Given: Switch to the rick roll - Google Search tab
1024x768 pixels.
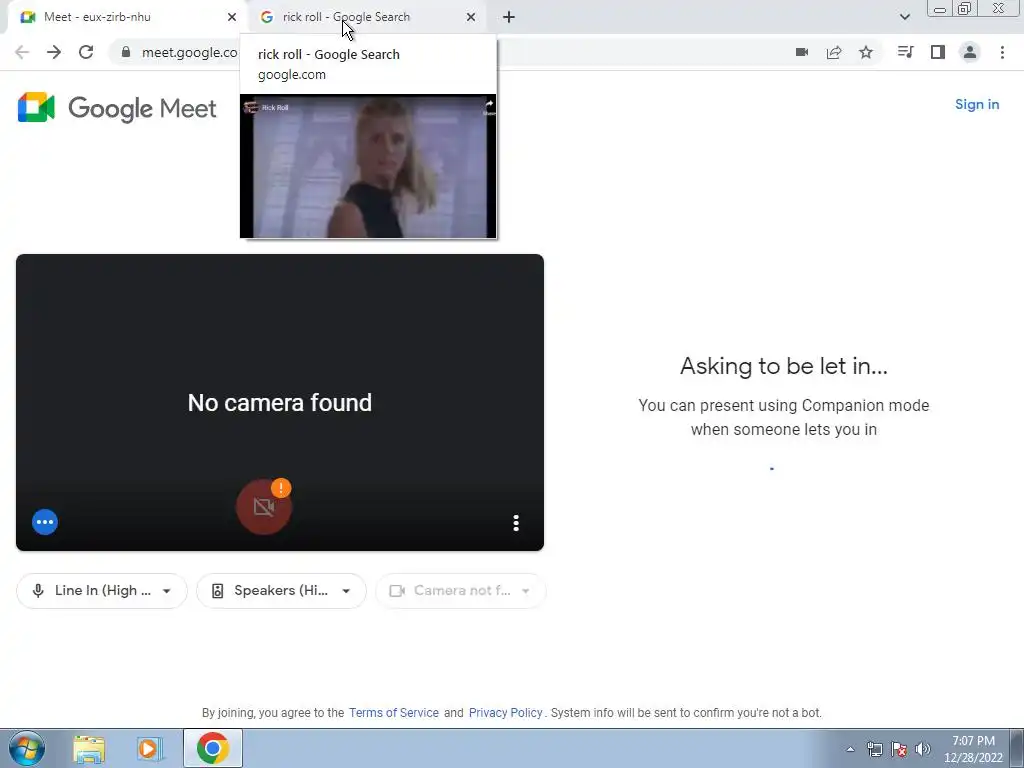Looking at the screenshot, I should tap(368, 17).
